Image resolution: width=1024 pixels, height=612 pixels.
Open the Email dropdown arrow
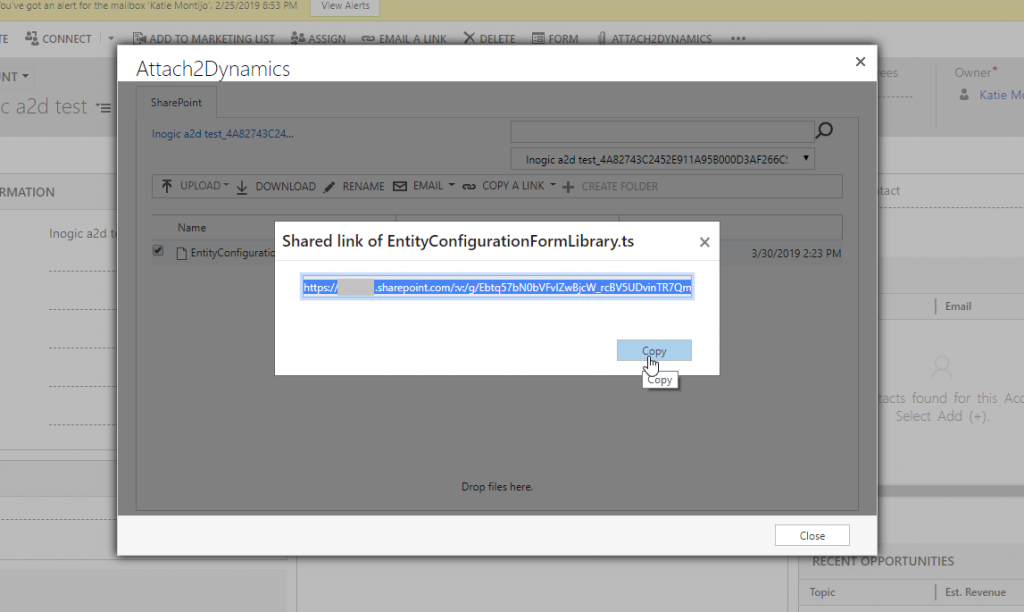tap(451, 186)
